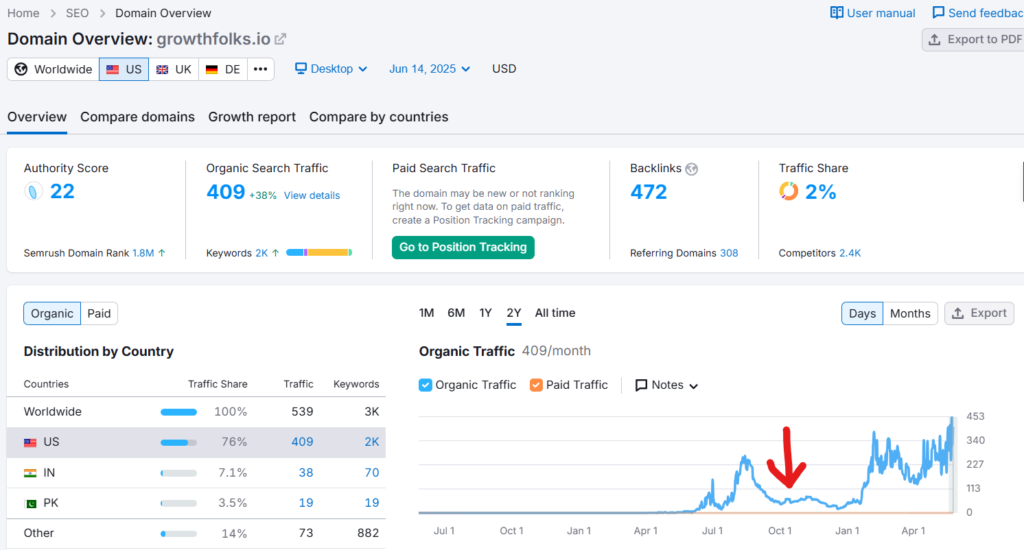Click the Traffic Share donut icon
This screenshot has width=1024, height=550.
coord(789,192)
